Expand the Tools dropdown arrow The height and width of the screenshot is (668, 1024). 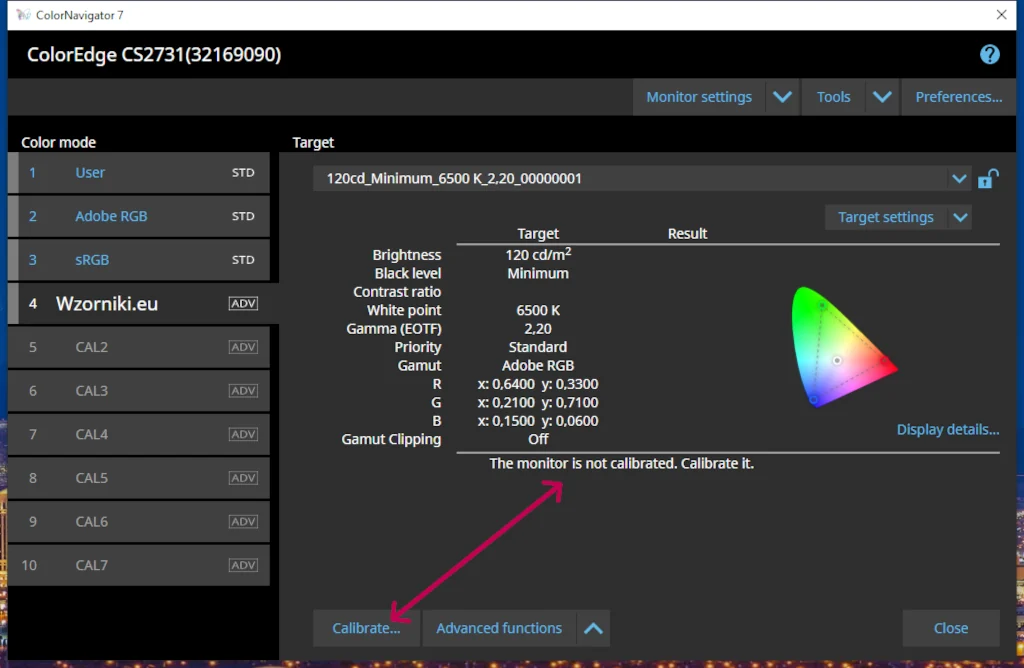(x=881, y=97)
